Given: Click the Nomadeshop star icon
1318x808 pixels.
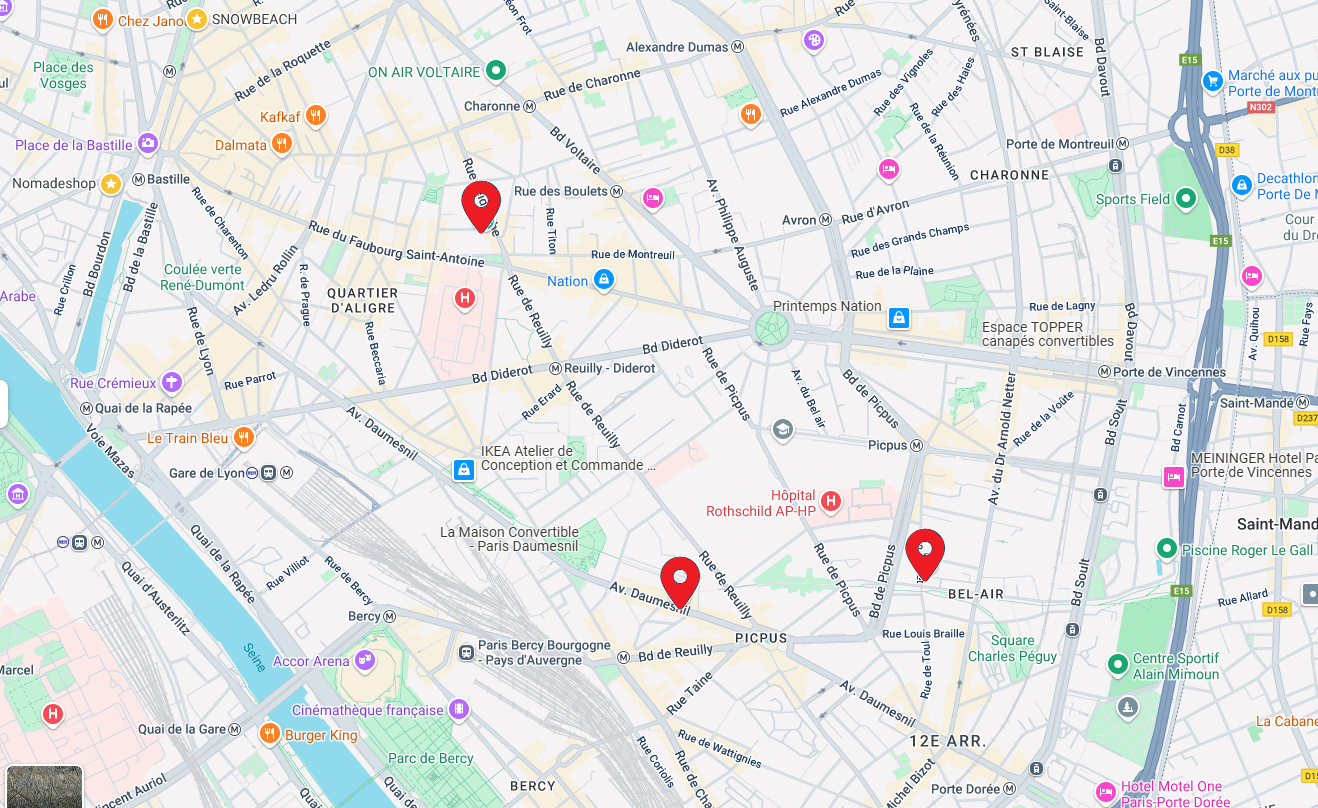Looking at the screenshot, I should coord(111,183).
